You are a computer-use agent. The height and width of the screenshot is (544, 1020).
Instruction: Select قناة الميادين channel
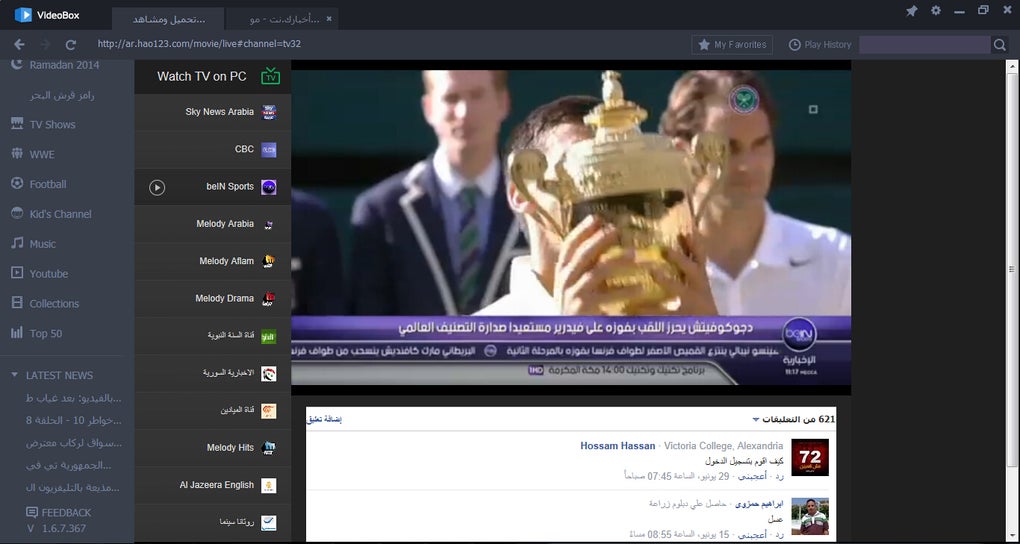coord(213,411)
